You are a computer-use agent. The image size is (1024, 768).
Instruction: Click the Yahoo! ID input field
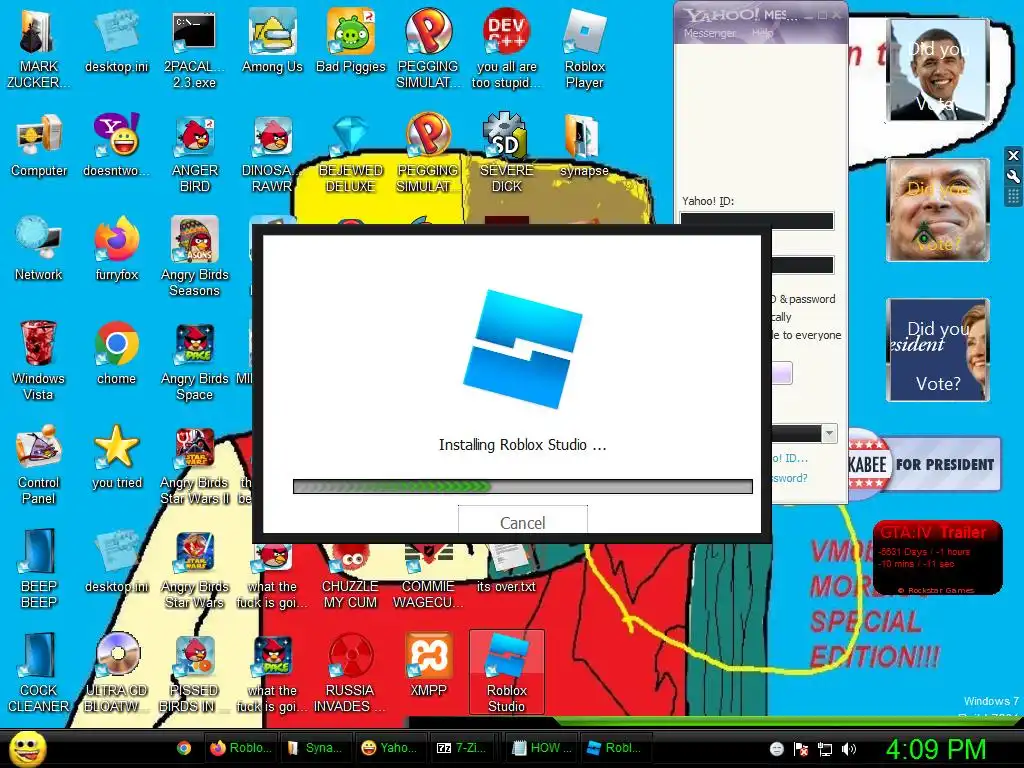point(757,221)
